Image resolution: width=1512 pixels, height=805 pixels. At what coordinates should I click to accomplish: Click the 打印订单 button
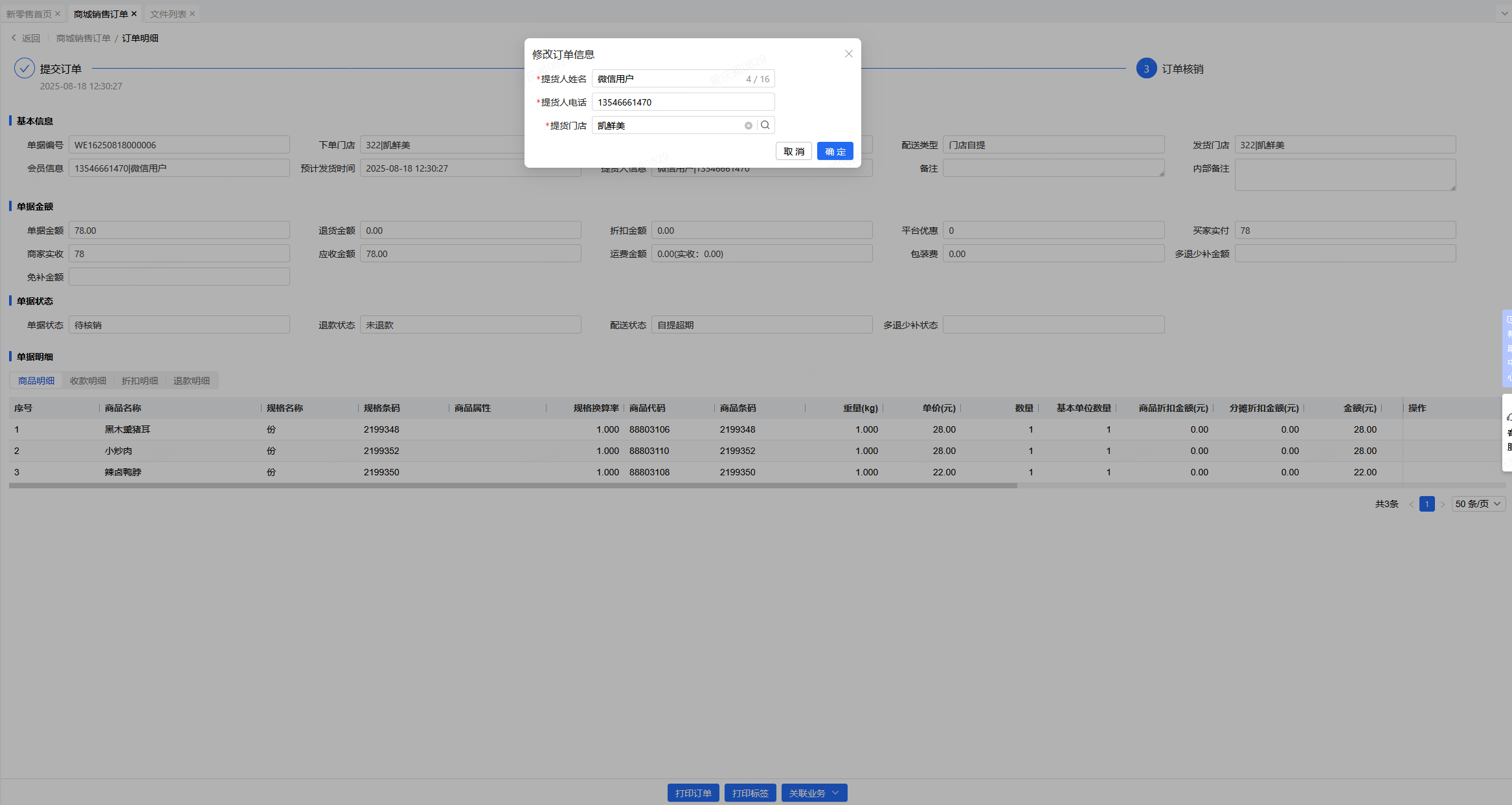(694, 793)
